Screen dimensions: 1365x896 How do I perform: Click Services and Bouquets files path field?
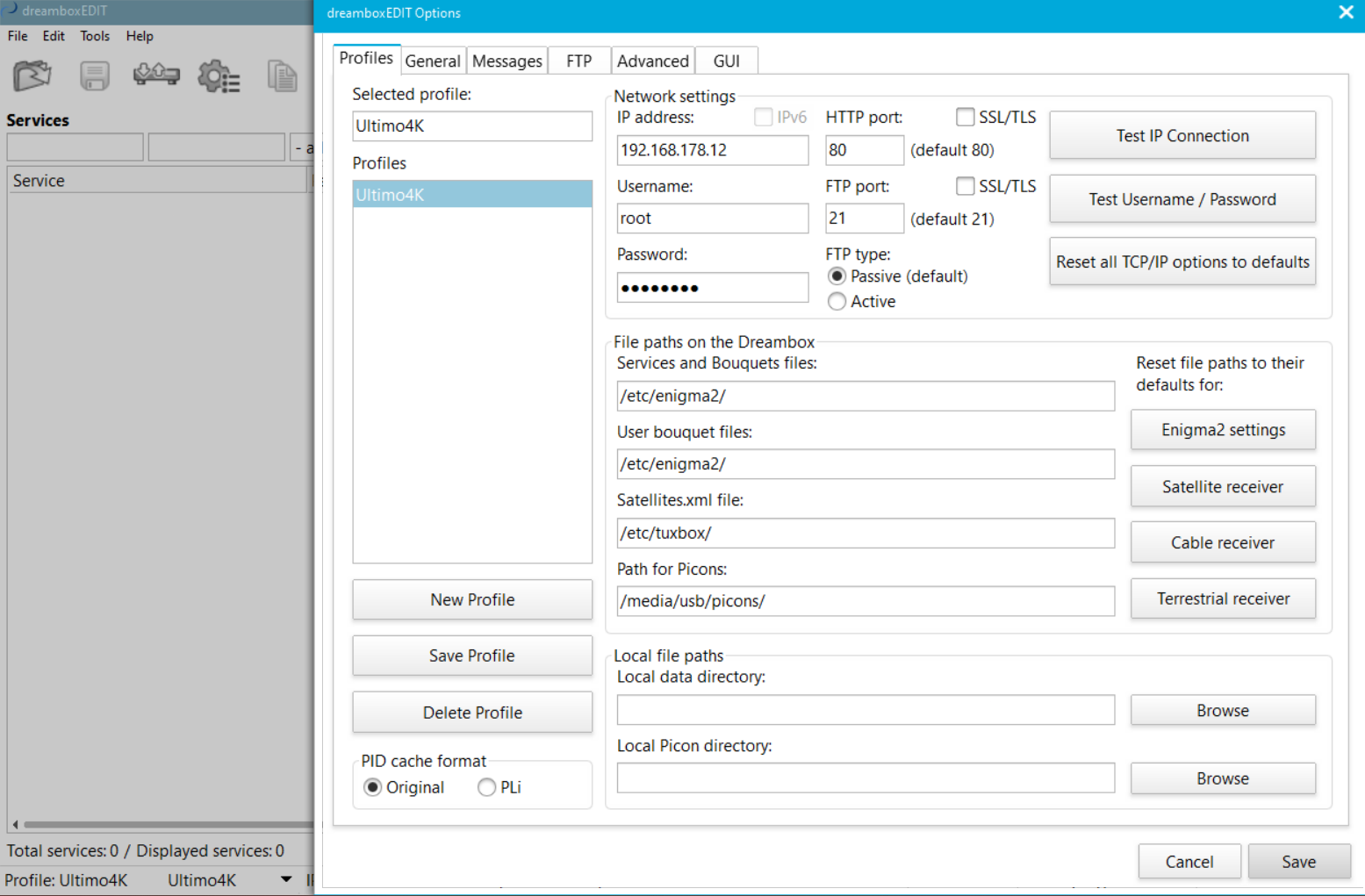click(x=866, y=396)
